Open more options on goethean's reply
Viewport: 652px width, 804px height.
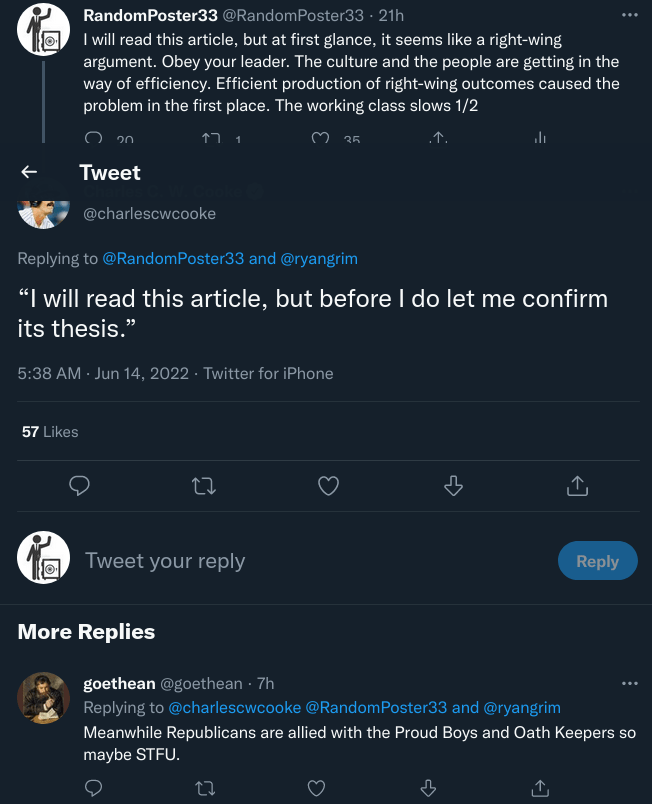(629, 683)
